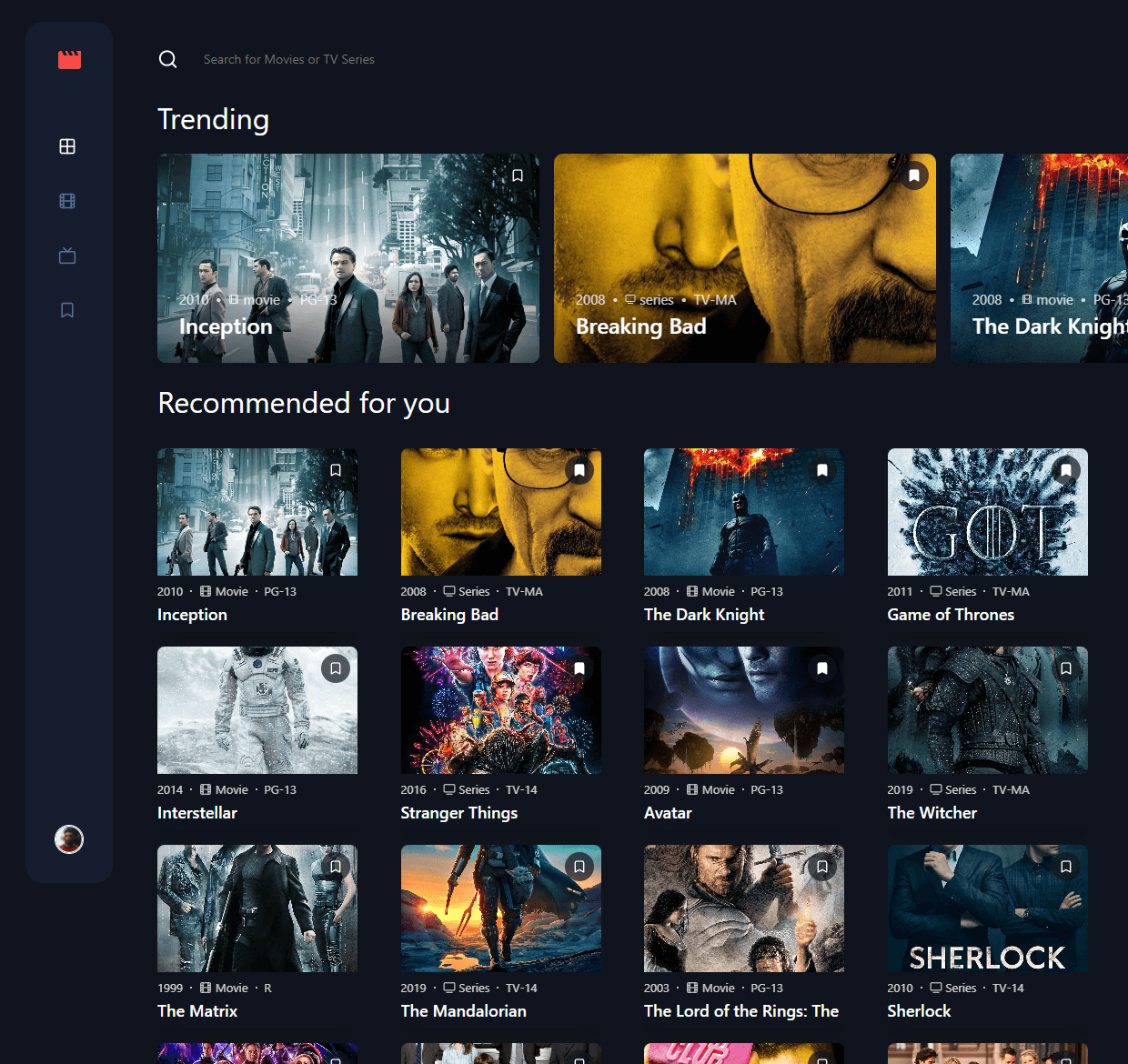1128x1064 pixels.
Task: Bookmark Game of Thrones in recommended
Action: click(1066, 470)
